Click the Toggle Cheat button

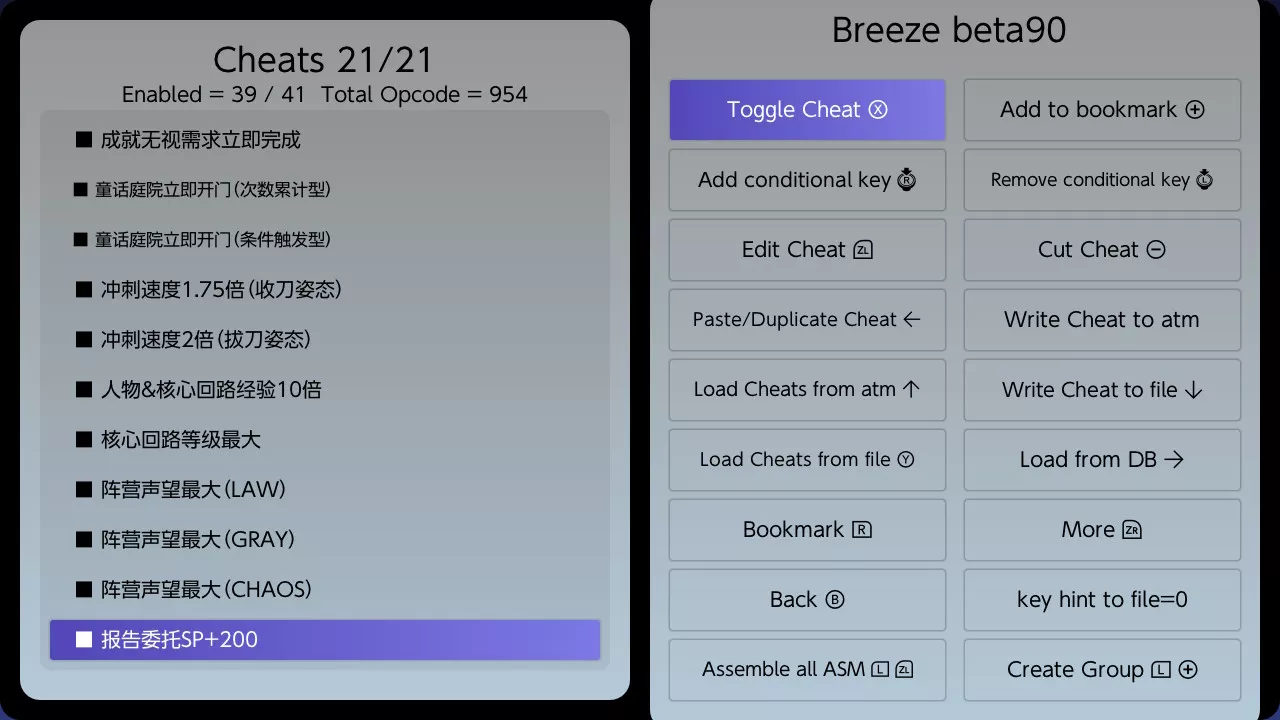point(807,110)
